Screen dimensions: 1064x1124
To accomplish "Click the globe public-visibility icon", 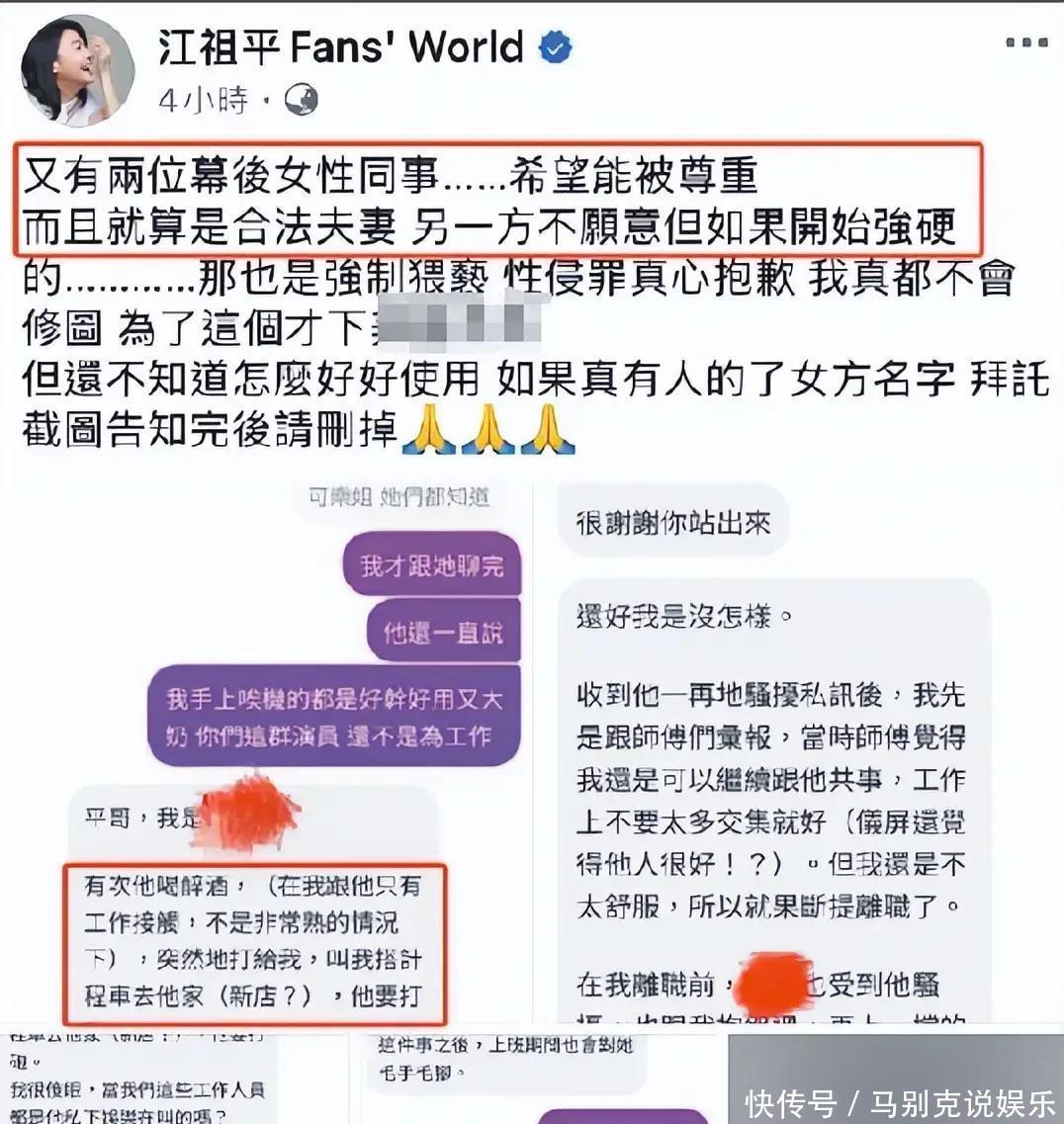I will [302, 100].
